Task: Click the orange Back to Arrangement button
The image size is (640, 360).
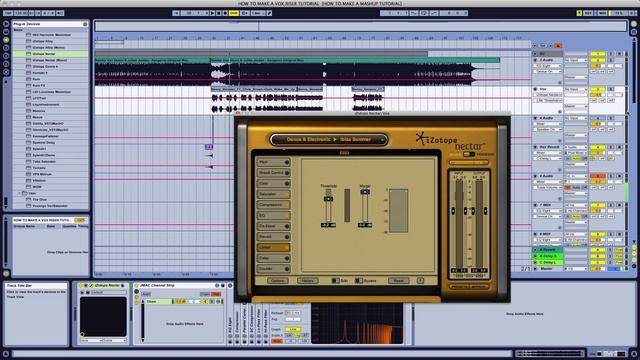Action: pos(558,46)
